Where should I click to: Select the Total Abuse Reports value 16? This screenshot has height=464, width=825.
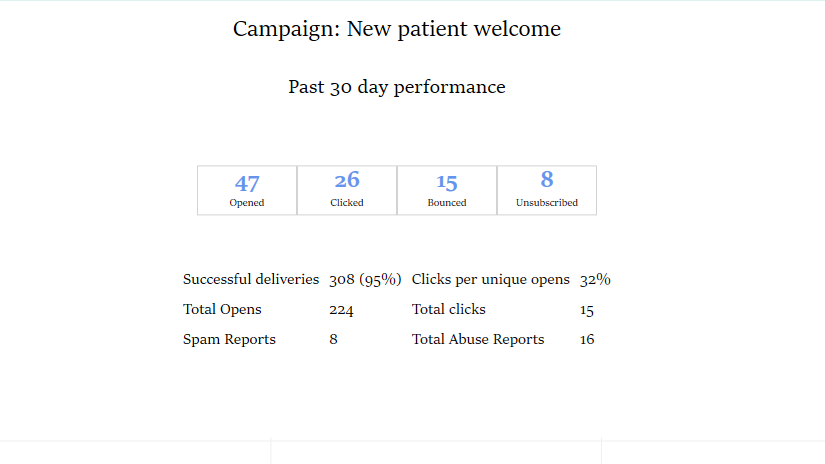coord(587,339)
